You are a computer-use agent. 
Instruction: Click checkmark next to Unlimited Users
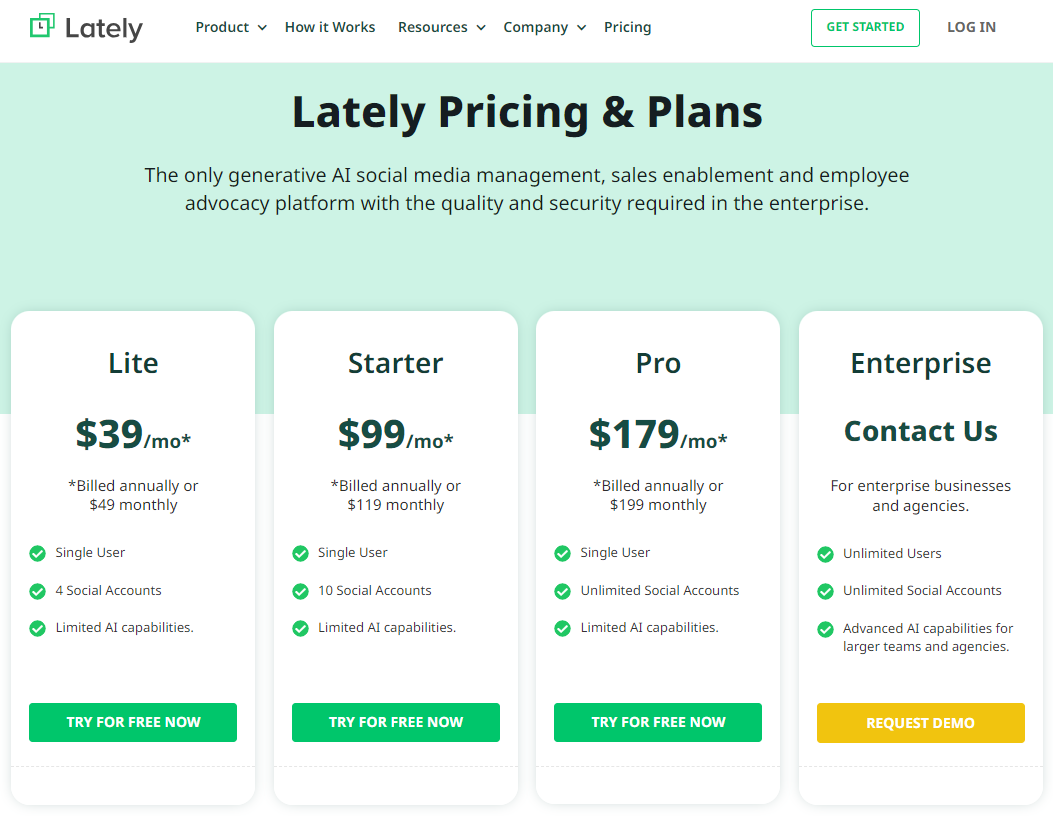(825, 554)
